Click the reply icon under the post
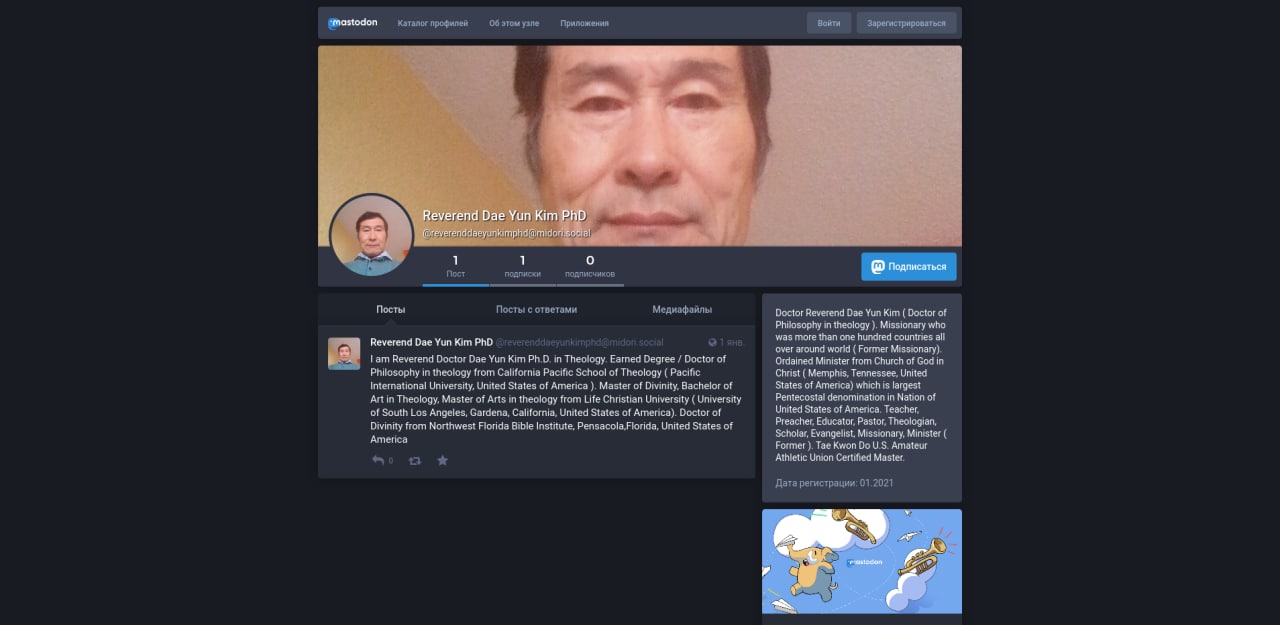The height and width of the screenshot is (625, 1280). pyautogui.click(x=378, y=461)
